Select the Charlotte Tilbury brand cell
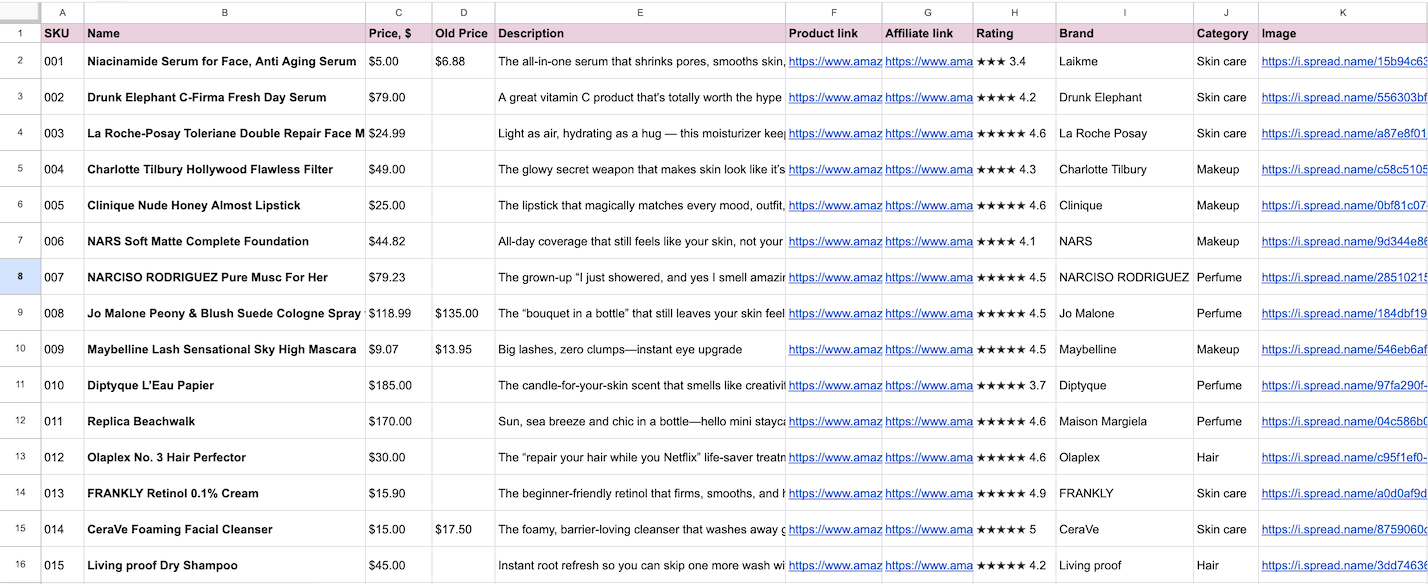This screenshot has height=584, width=1428. [x=1124, y=169]
